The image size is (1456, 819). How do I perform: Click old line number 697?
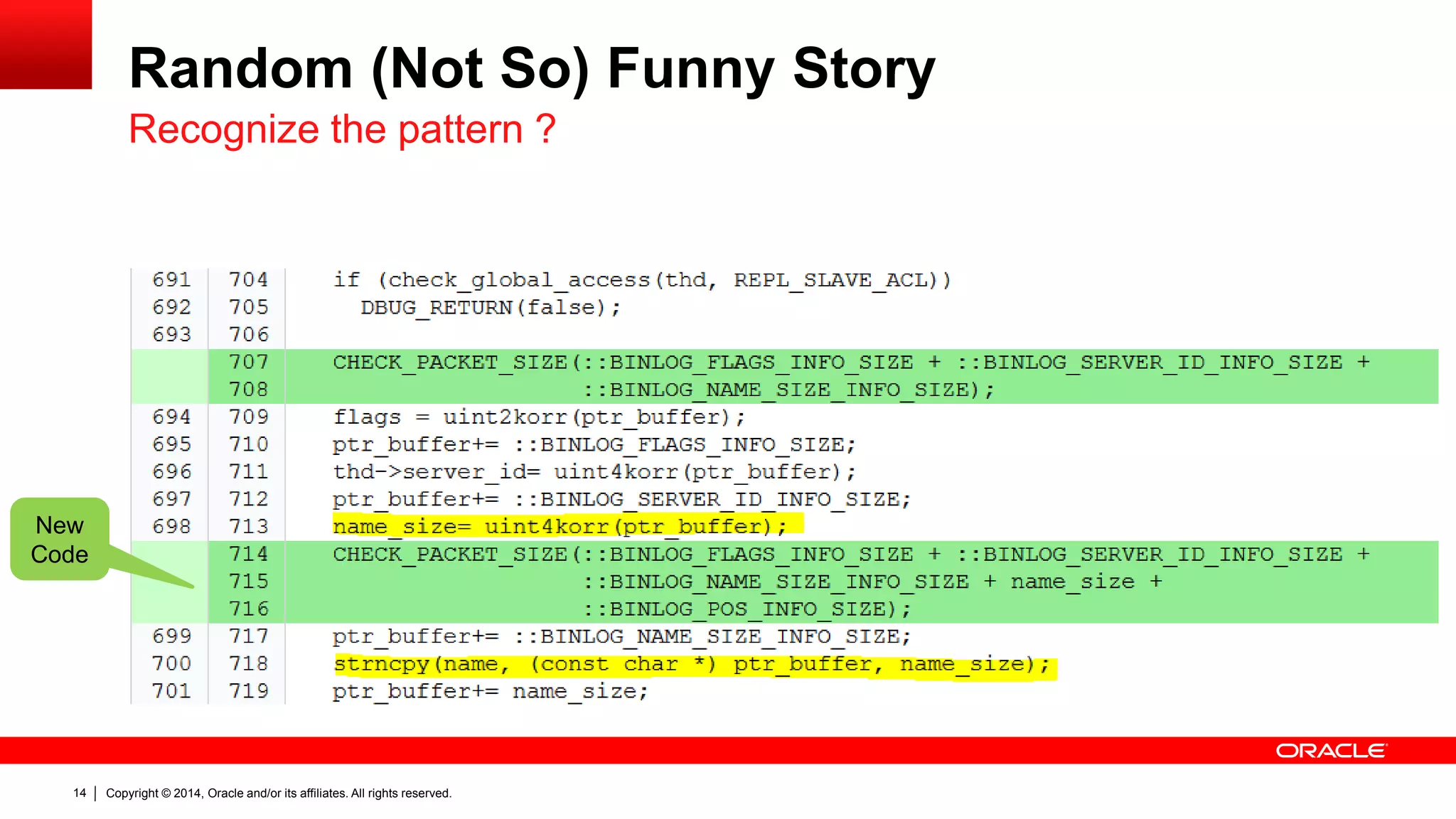pyautogui.click(x=172, y=500)
